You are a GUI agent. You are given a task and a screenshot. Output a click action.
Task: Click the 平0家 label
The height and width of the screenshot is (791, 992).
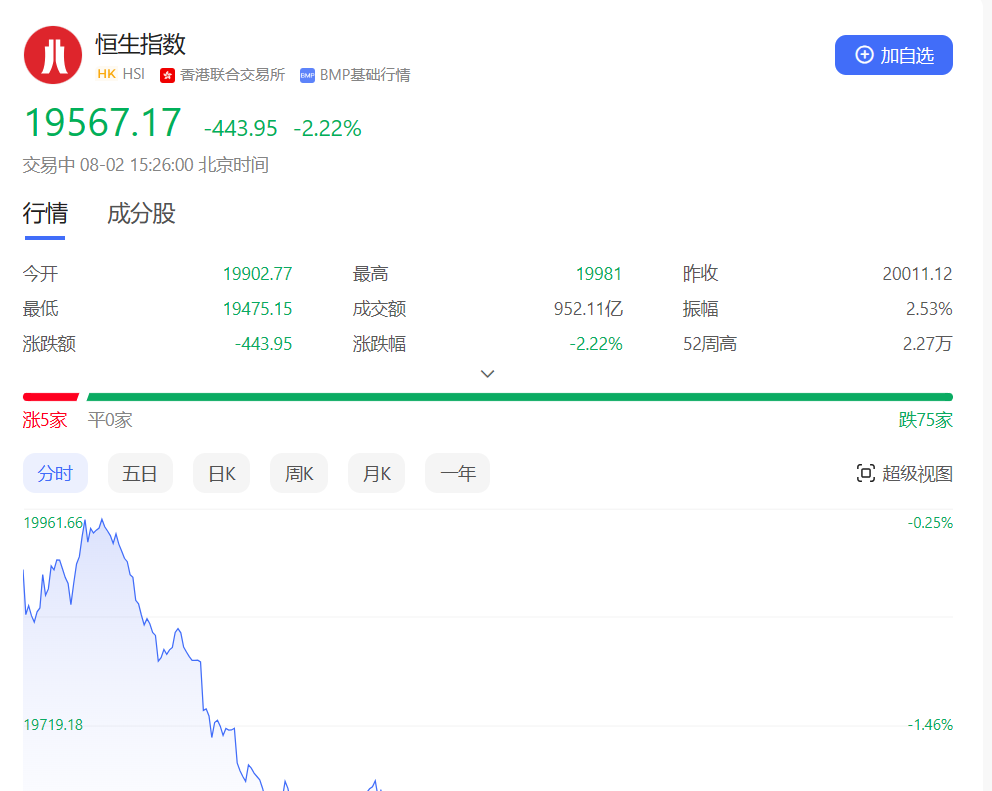110,420
